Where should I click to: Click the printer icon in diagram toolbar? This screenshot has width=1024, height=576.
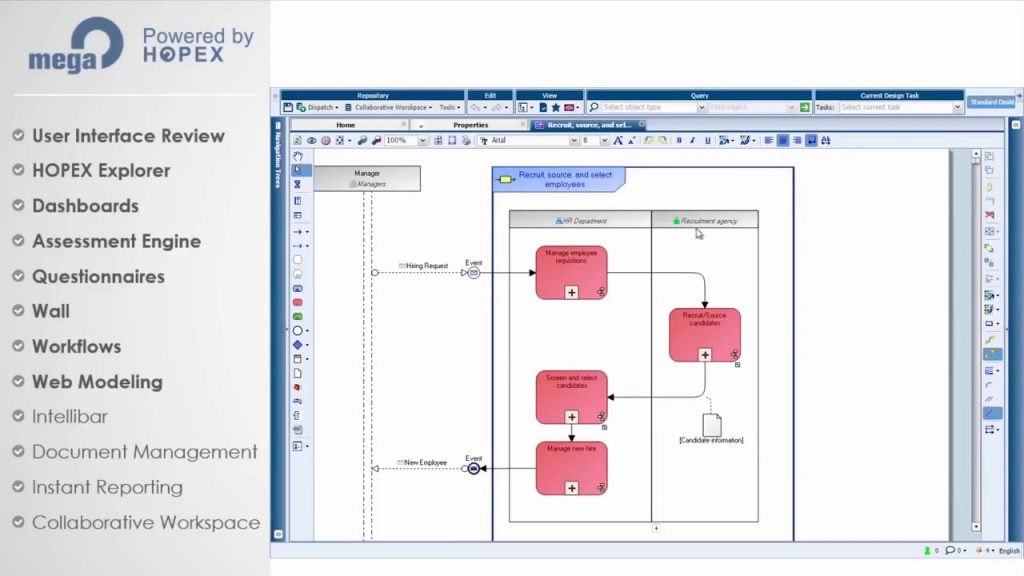click(466, 140)
